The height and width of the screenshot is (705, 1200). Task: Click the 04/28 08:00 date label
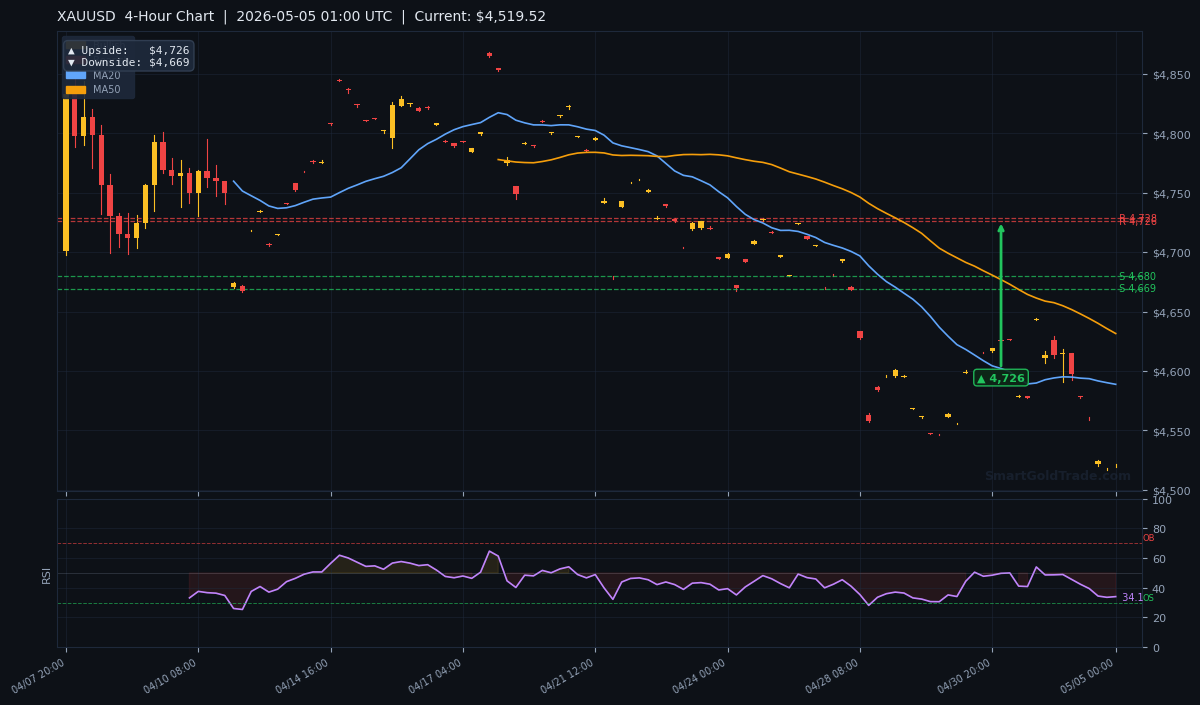tap(833, 676)
